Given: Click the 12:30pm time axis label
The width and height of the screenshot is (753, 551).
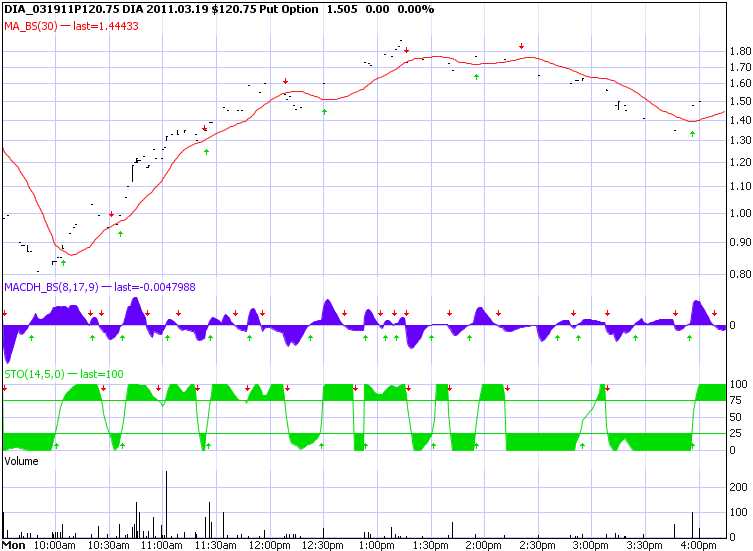Looking at the screenshot, I should click(323, 545).
